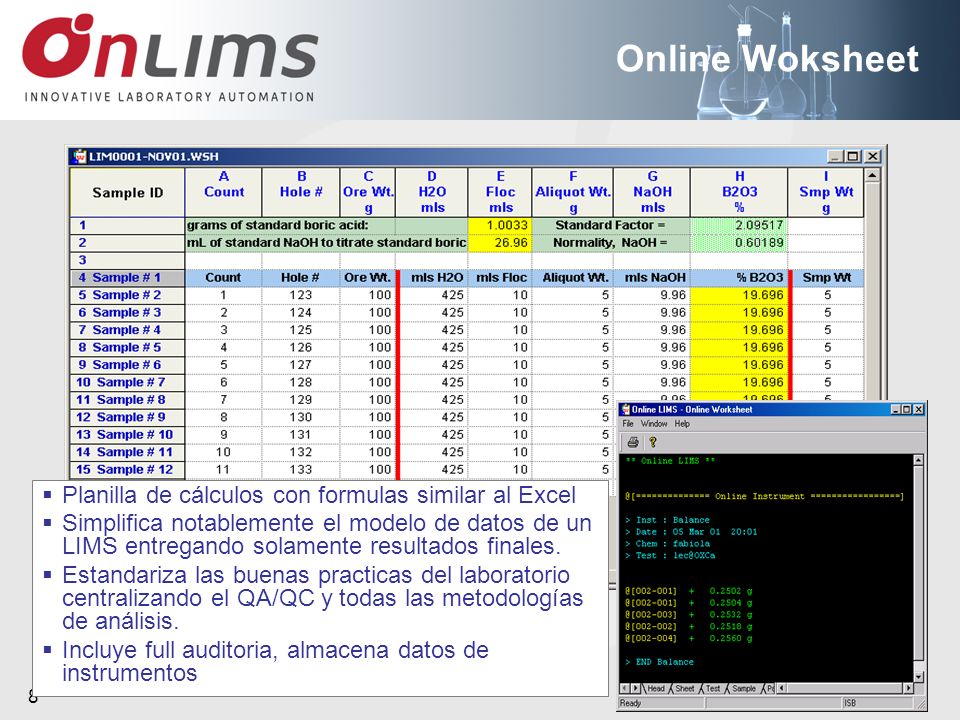960x720 pixels.
Task: Select row header '10 Sample # 7'
Action: (127, 383)
